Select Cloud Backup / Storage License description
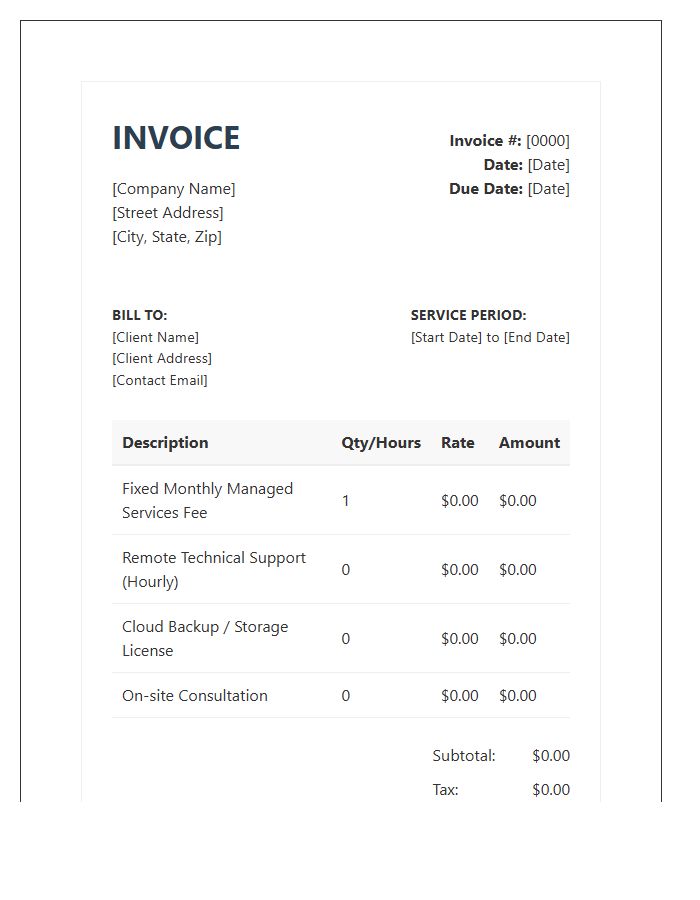The width and height of the screenshot is (700, 900). pos(205,639)
